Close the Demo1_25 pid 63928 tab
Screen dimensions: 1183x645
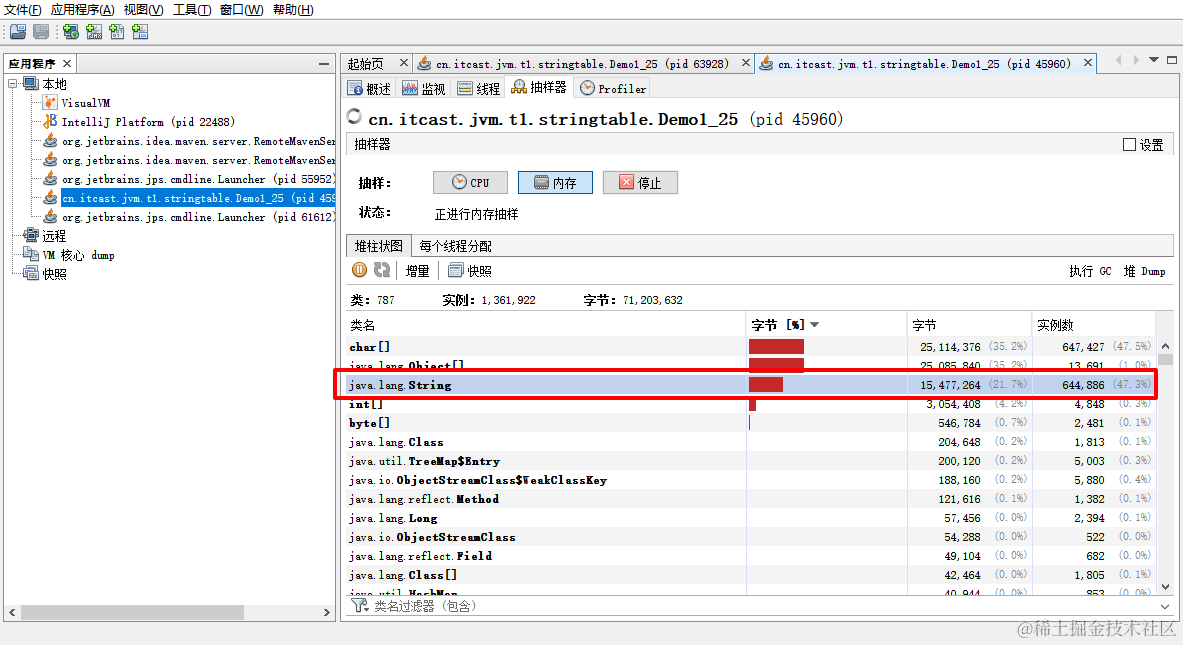[x=745, y=63]
